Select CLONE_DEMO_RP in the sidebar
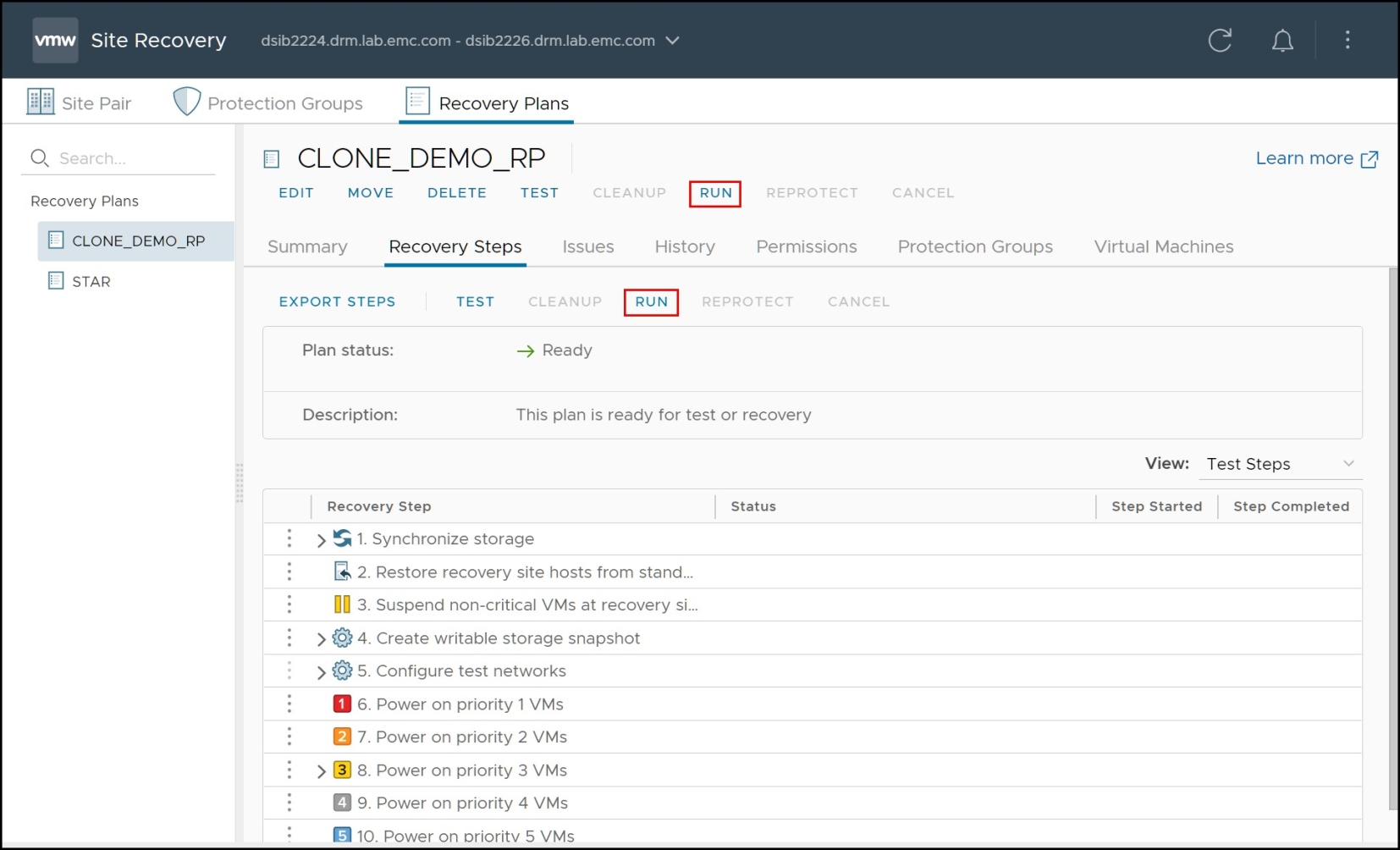Image resolution: width=1400 pixels, height=850 pixels. 136,240
